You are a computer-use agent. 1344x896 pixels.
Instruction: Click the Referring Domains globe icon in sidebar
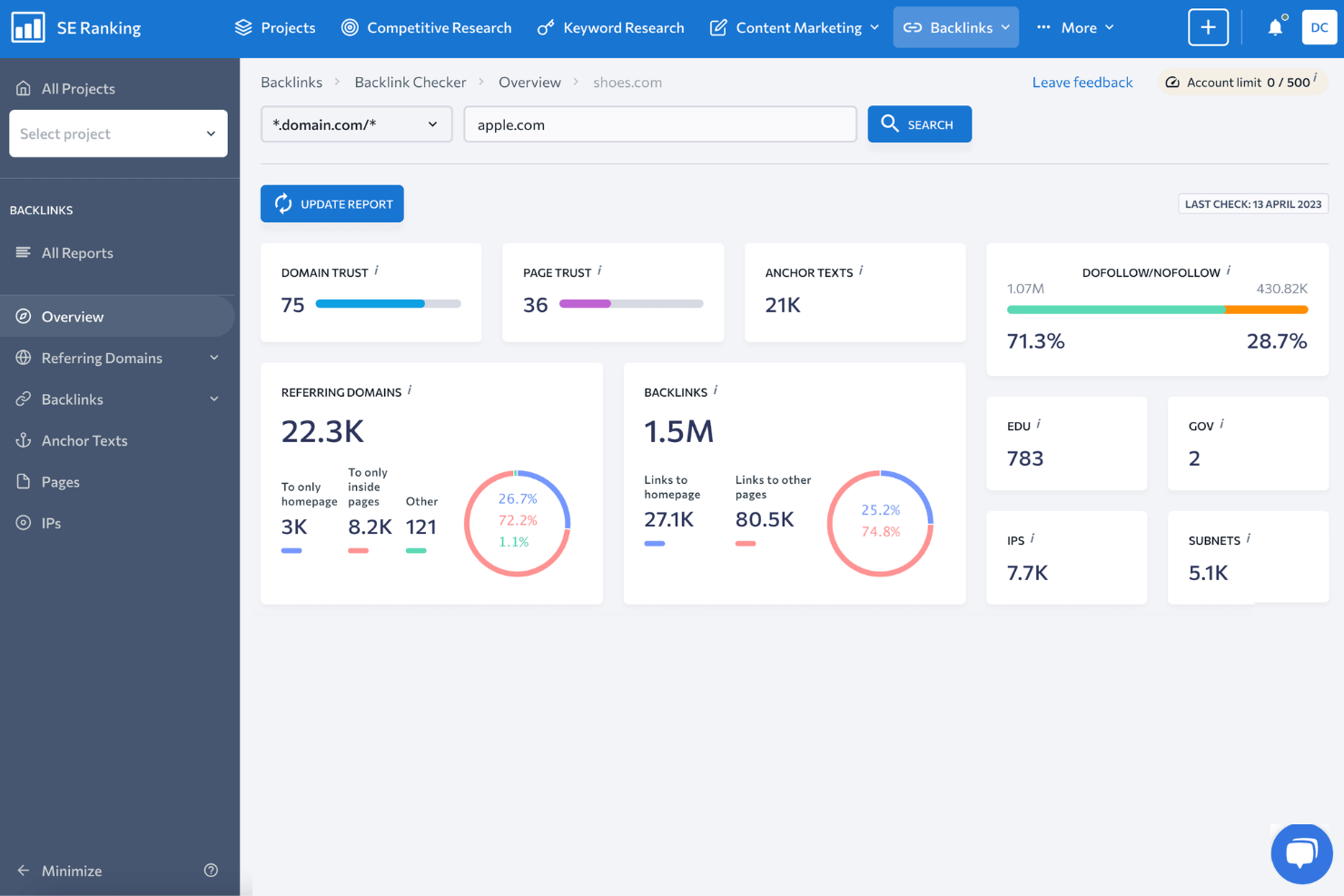24,358
